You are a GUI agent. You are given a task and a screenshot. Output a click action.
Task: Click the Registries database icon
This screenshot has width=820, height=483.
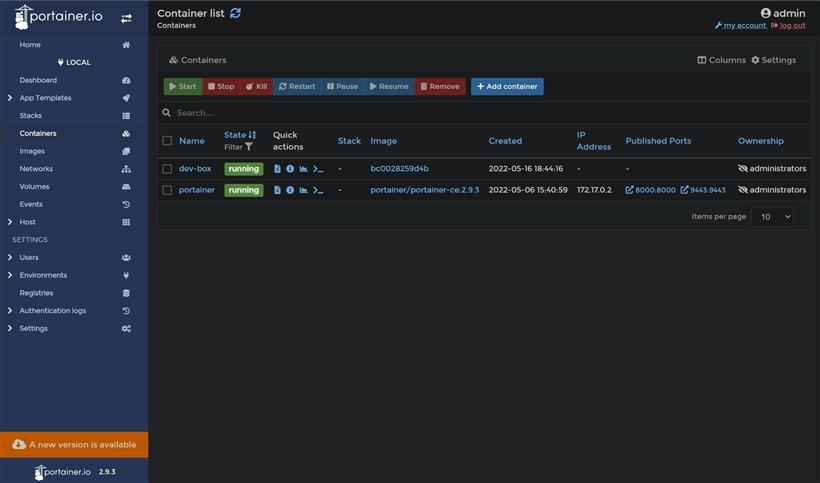[126, 293]
